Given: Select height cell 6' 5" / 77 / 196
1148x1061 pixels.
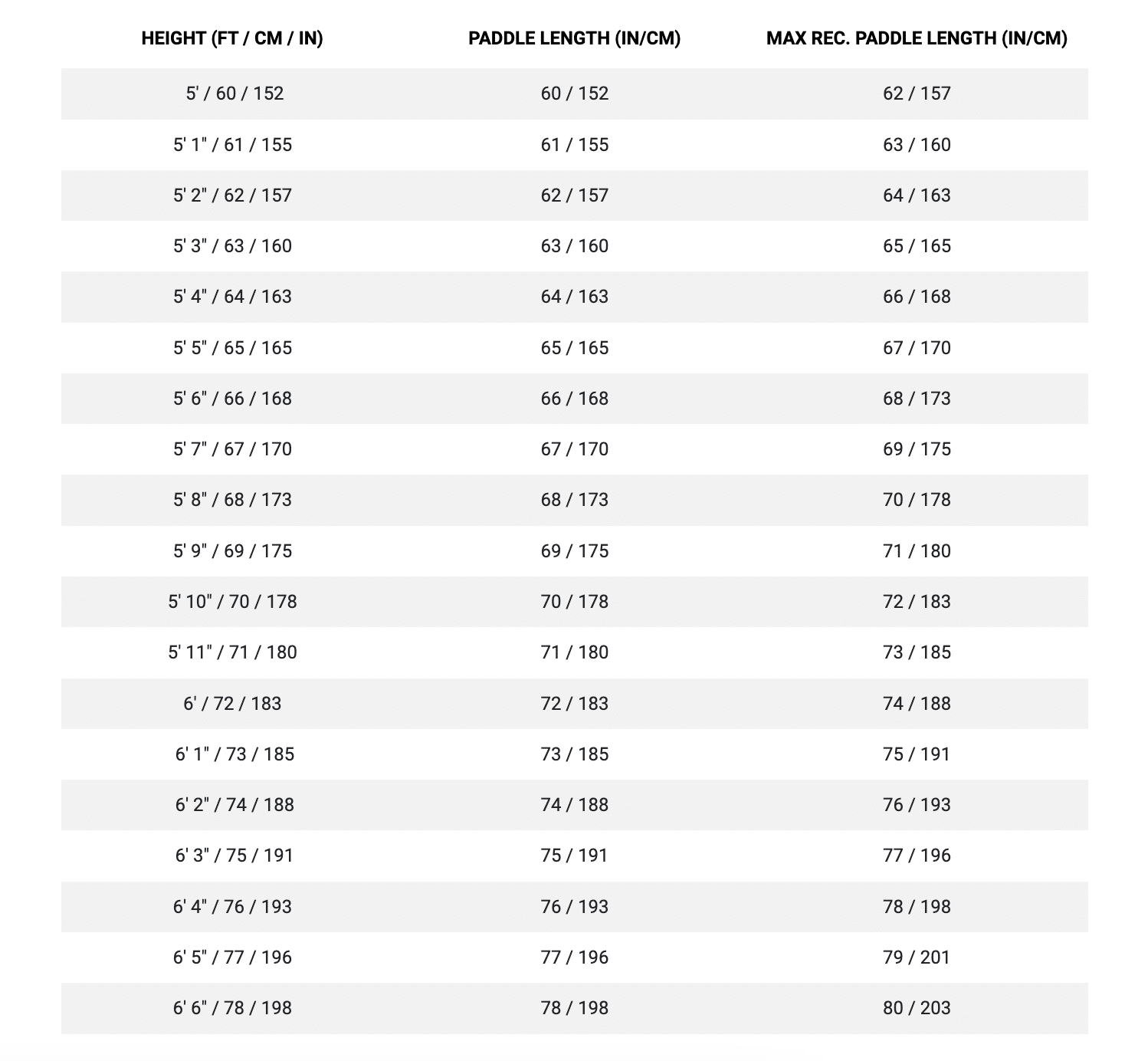Looking at the screenshot, I should click(232, 958).
